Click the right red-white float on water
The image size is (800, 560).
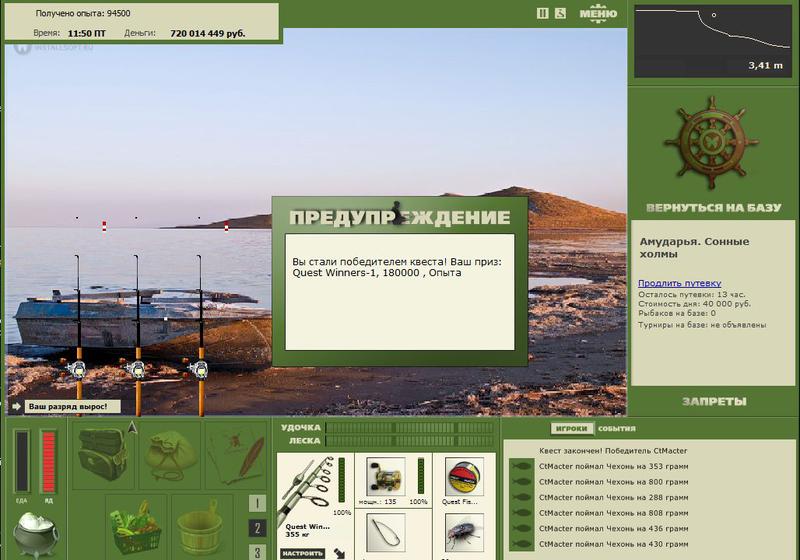226,226
